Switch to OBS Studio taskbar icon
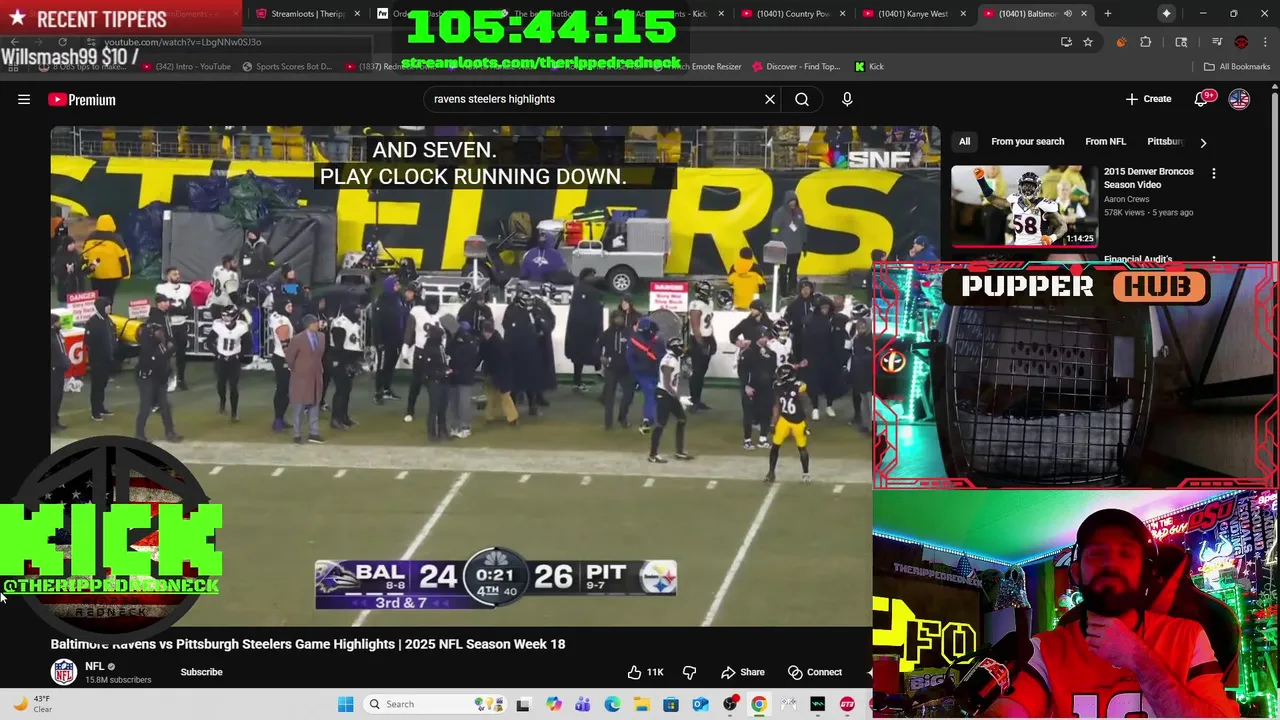This screenshot has height=720, width=1280. (730, 704)
